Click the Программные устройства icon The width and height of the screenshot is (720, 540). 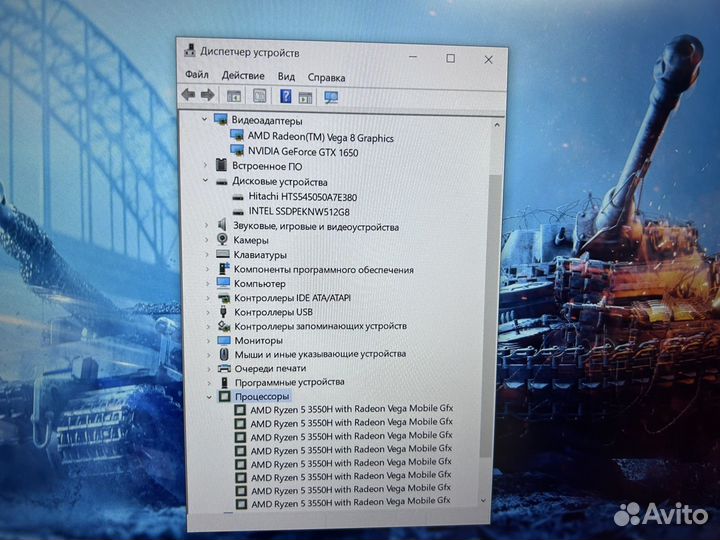(225, 382)
